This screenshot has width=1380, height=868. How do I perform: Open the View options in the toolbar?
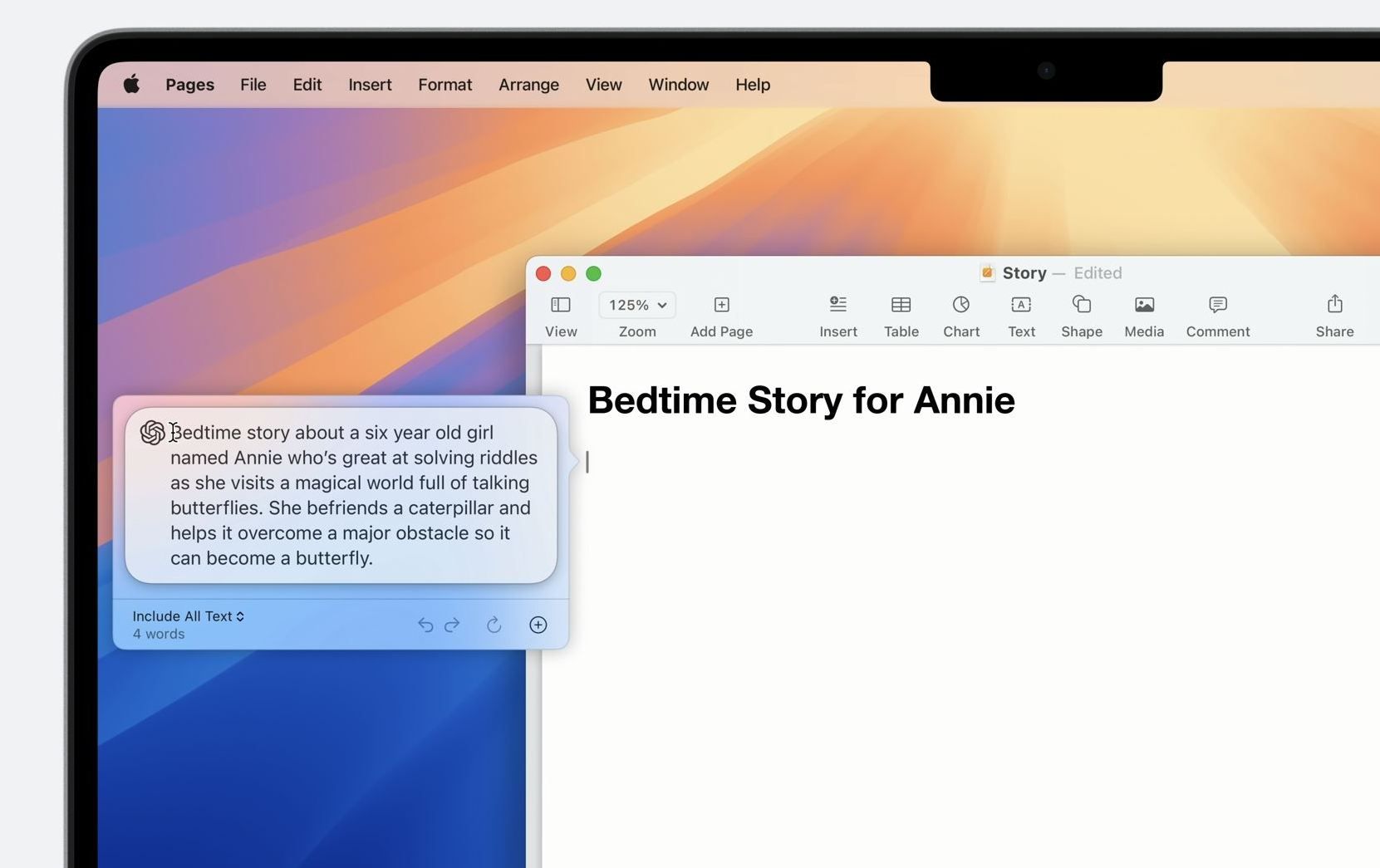(561, 314)
